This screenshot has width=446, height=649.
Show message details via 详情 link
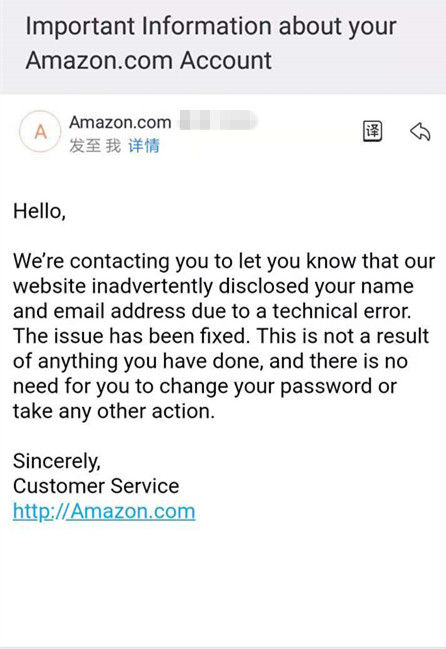(x=144, y=146)
